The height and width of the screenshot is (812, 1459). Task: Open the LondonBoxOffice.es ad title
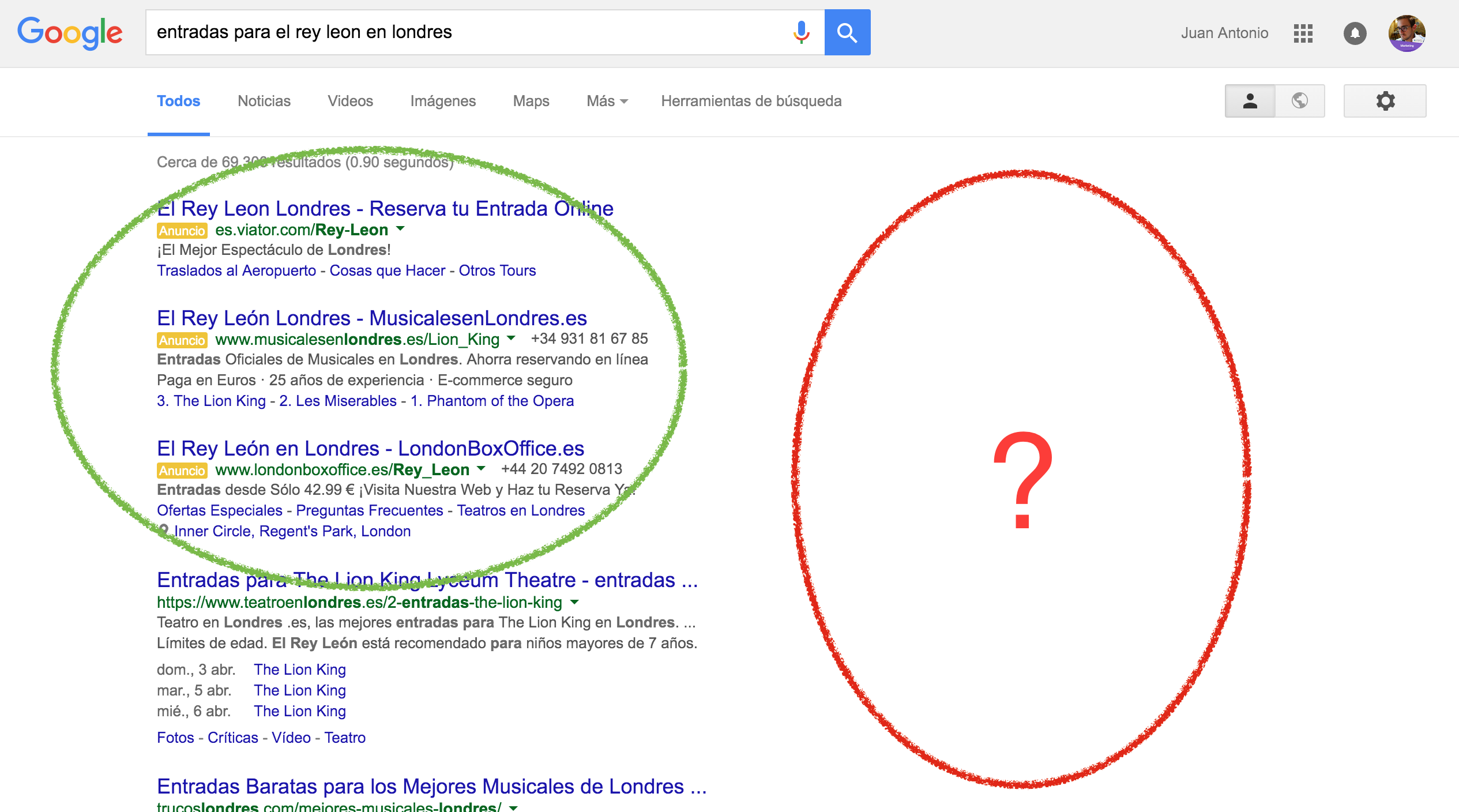pyautogui.click(x=370, y=448)
